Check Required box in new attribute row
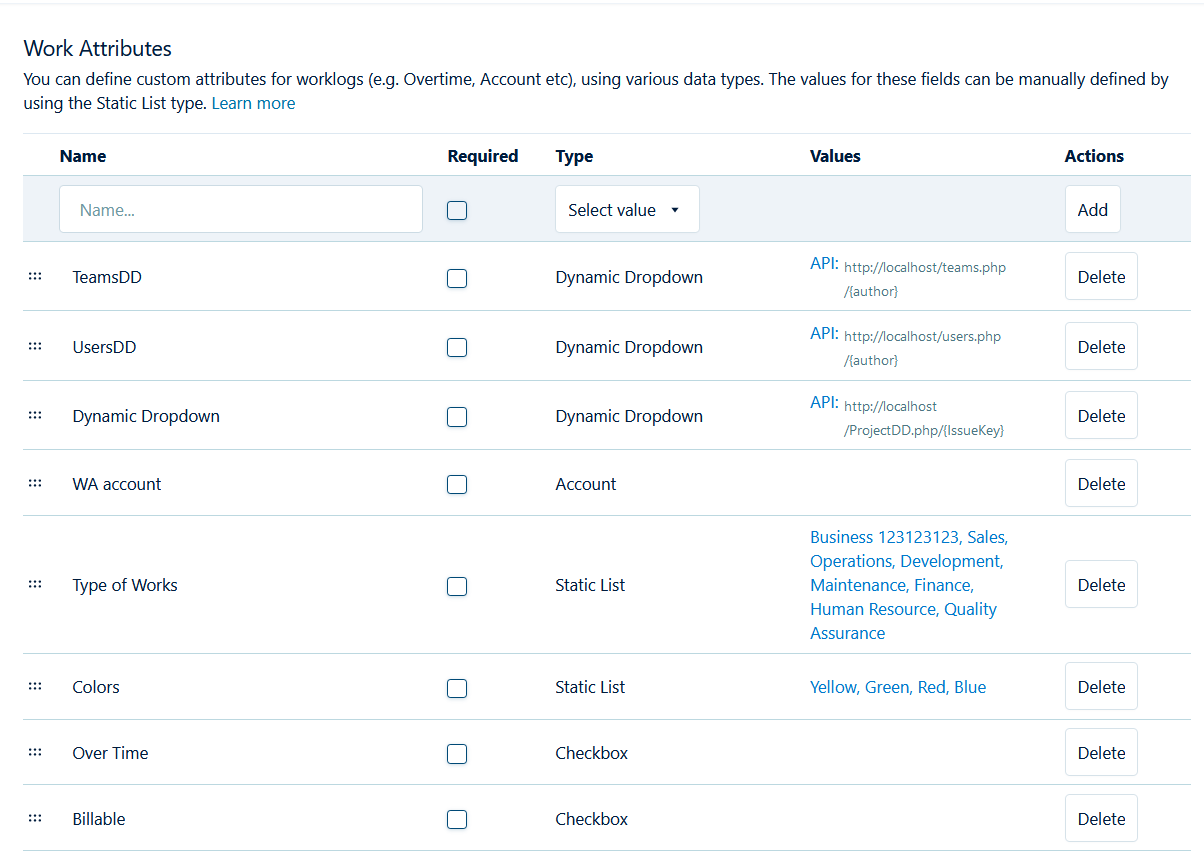Screen dimensions: 1204x868 coord(457,210)
